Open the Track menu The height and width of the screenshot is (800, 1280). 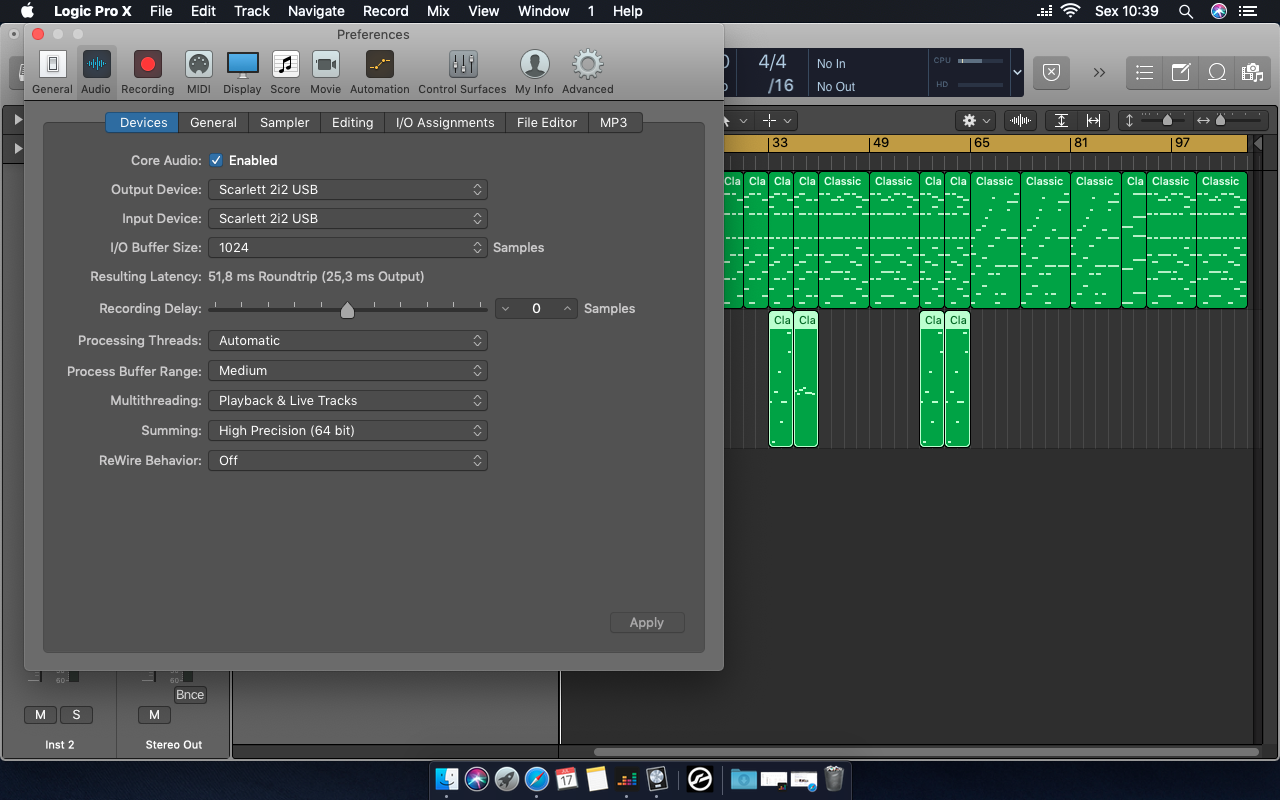[x=251, y=11]
